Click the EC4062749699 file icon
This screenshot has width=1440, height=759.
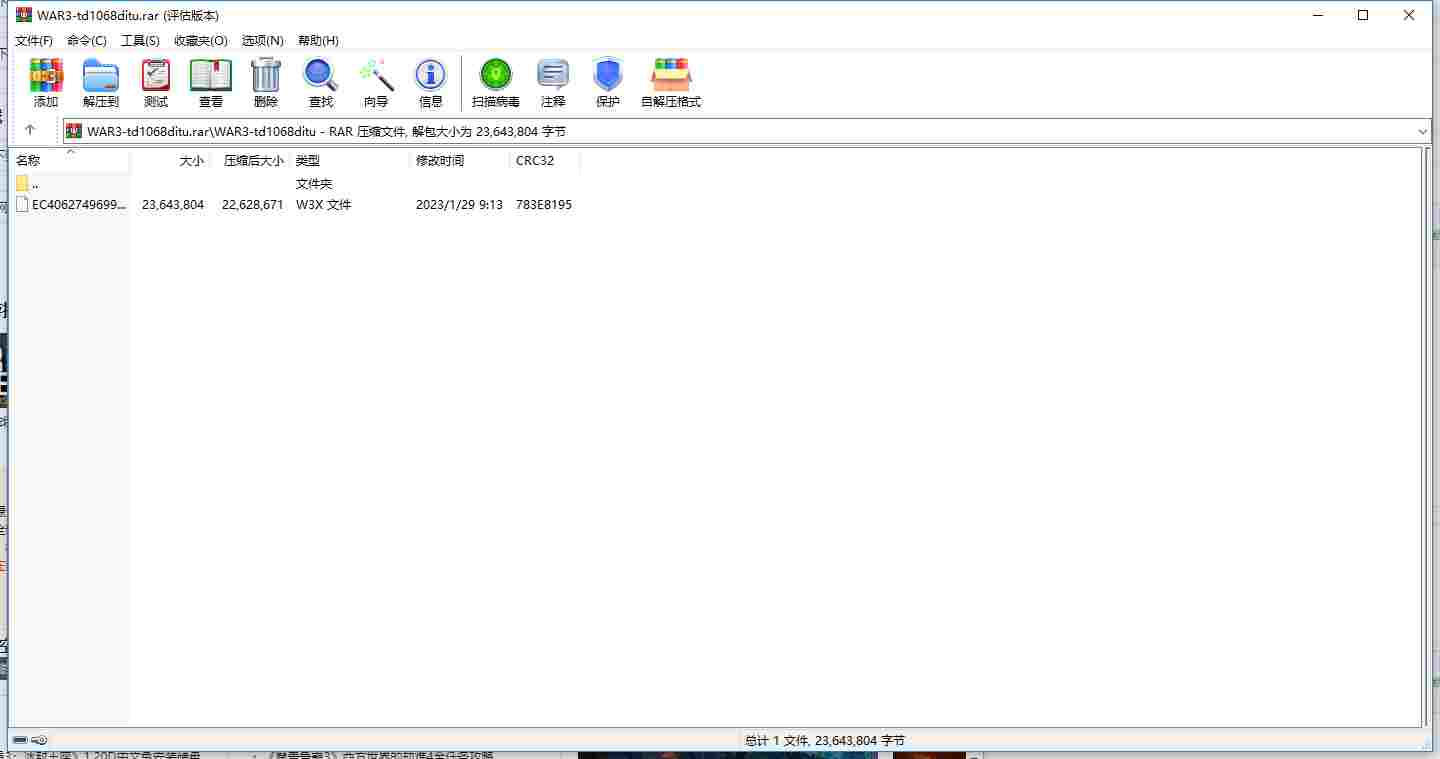pyautogui.click(x=22, y=204)
